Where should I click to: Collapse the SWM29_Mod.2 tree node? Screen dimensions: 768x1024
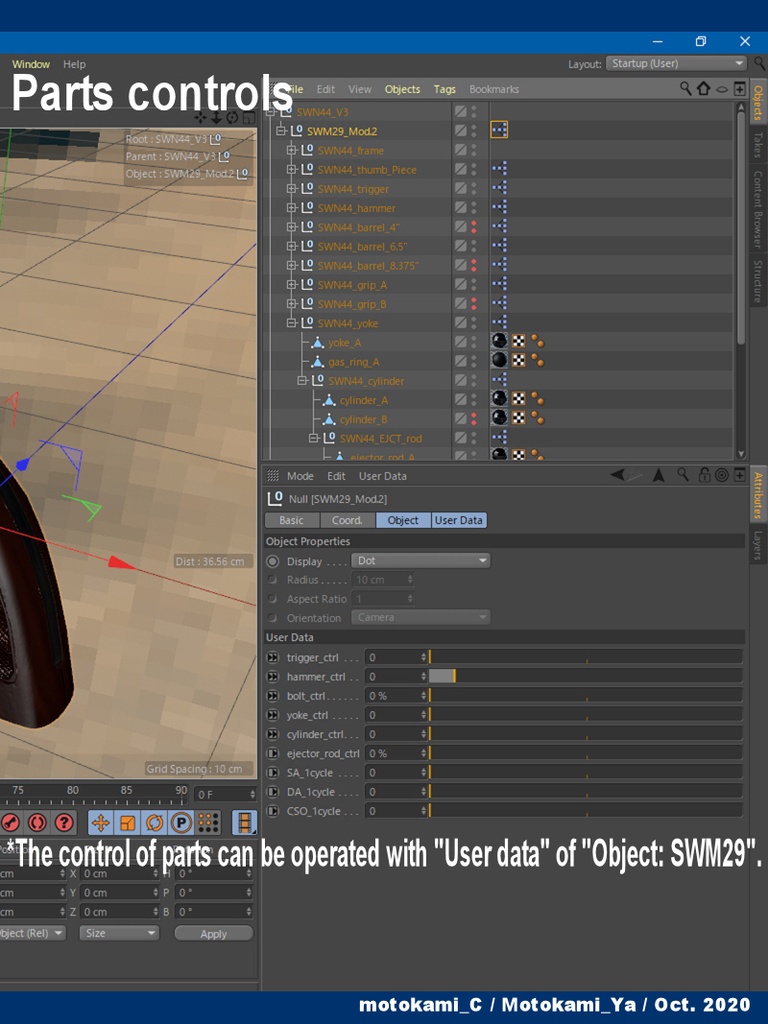point(281,131)
